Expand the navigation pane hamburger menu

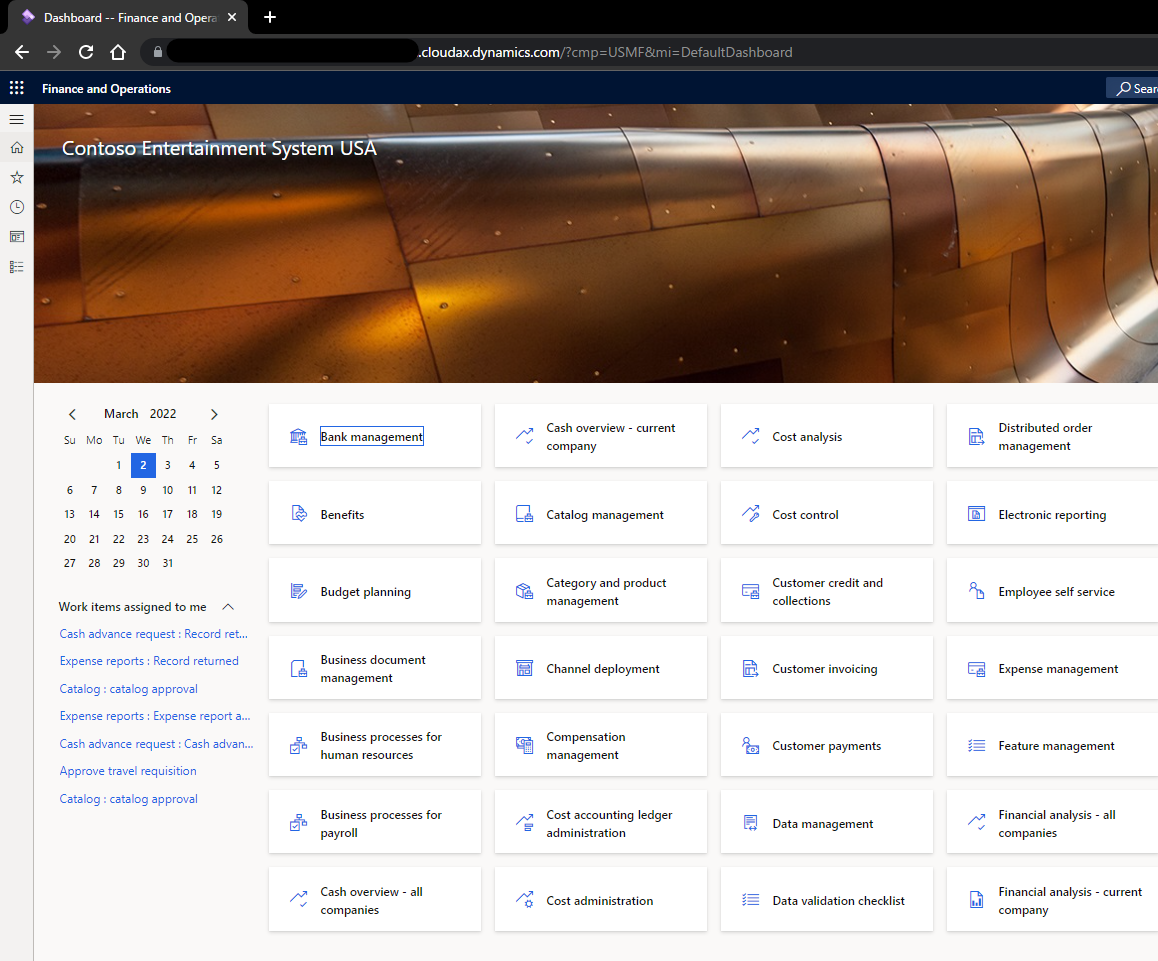tap(16, 119)
